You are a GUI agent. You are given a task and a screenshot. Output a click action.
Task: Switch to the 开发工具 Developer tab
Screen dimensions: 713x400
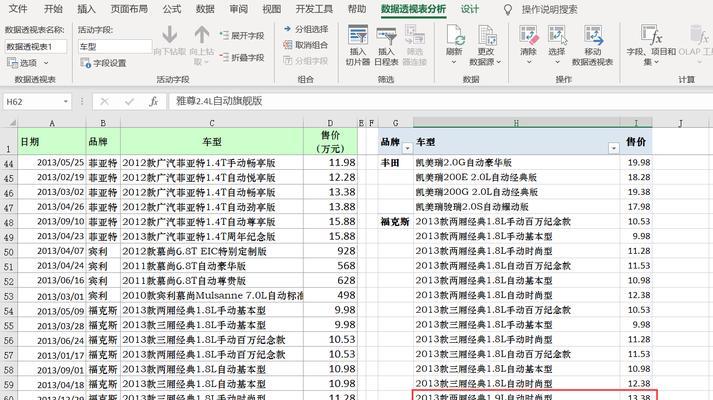[x=314, y=9]
